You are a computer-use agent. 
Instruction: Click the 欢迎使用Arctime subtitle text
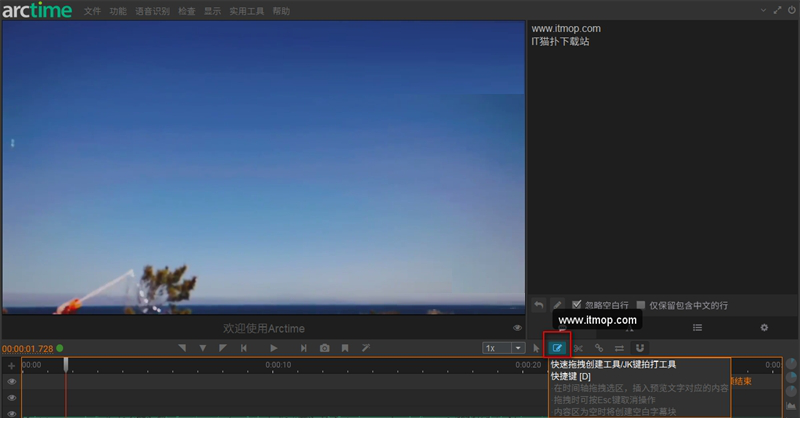tap(264, 328)
